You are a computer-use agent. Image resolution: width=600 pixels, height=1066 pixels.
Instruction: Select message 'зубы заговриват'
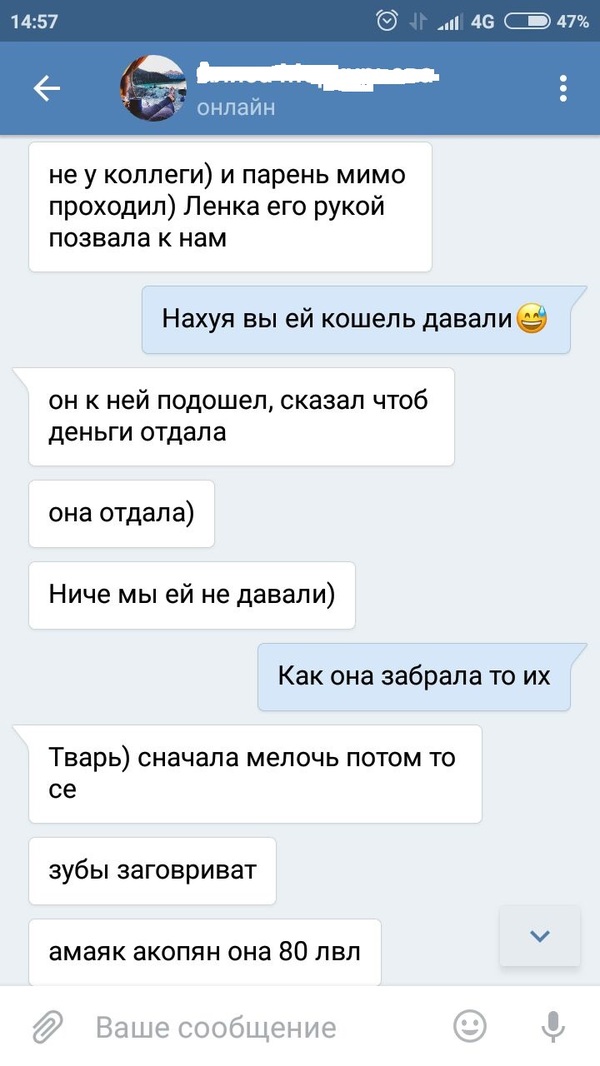[x=152, y=871]
